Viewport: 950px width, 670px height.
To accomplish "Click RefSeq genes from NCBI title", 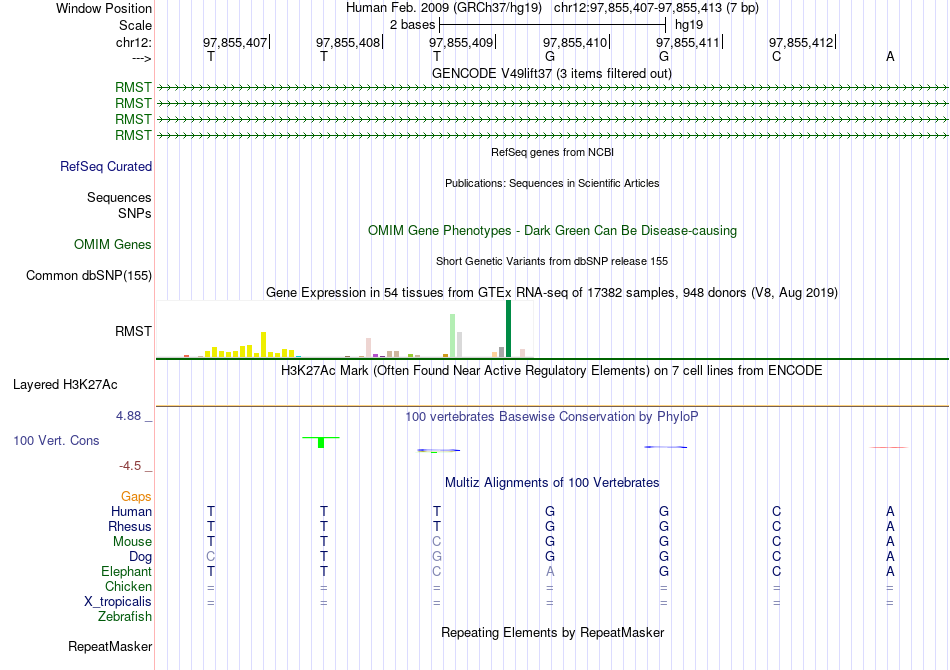I will tap(552, 152).
